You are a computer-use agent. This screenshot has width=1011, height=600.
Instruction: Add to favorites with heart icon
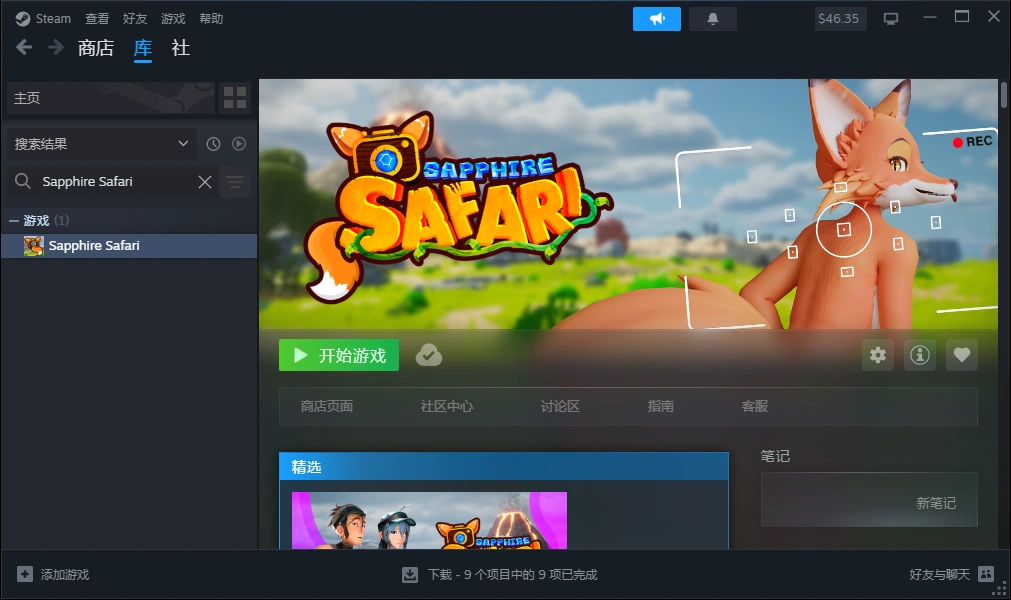[961, 355]
